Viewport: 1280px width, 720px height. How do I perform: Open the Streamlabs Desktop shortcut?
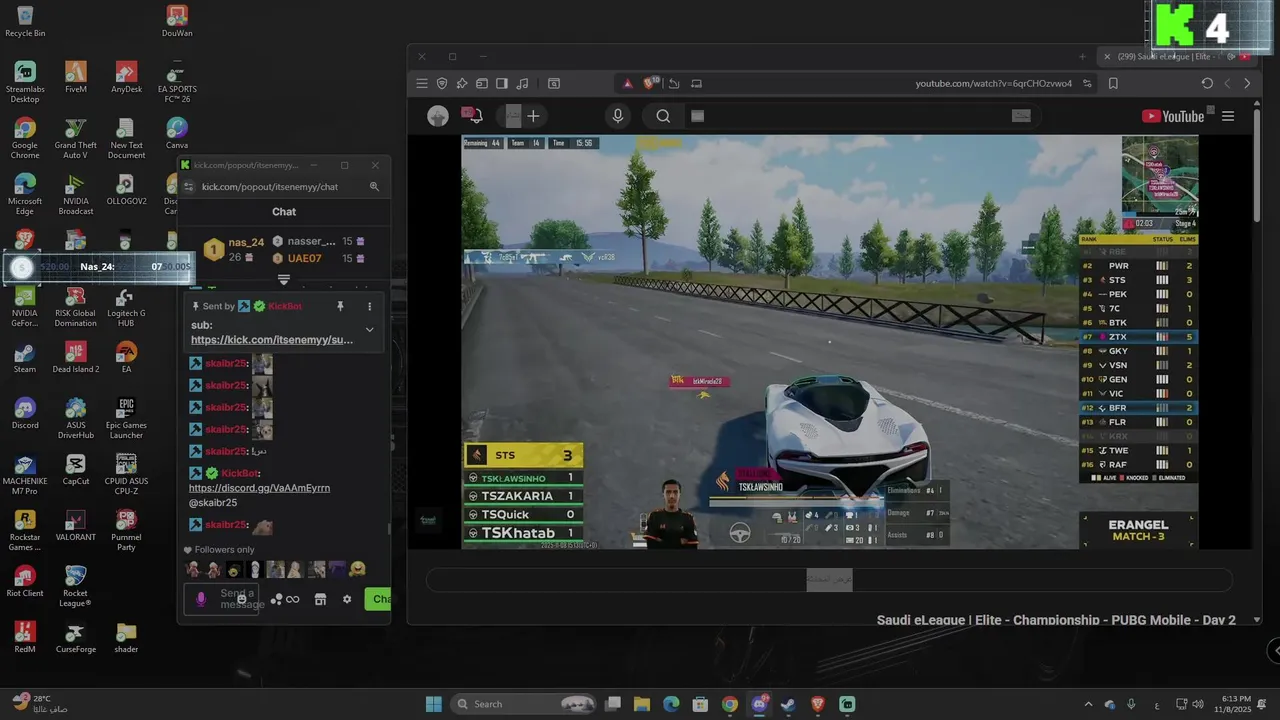tap(25, 82)
